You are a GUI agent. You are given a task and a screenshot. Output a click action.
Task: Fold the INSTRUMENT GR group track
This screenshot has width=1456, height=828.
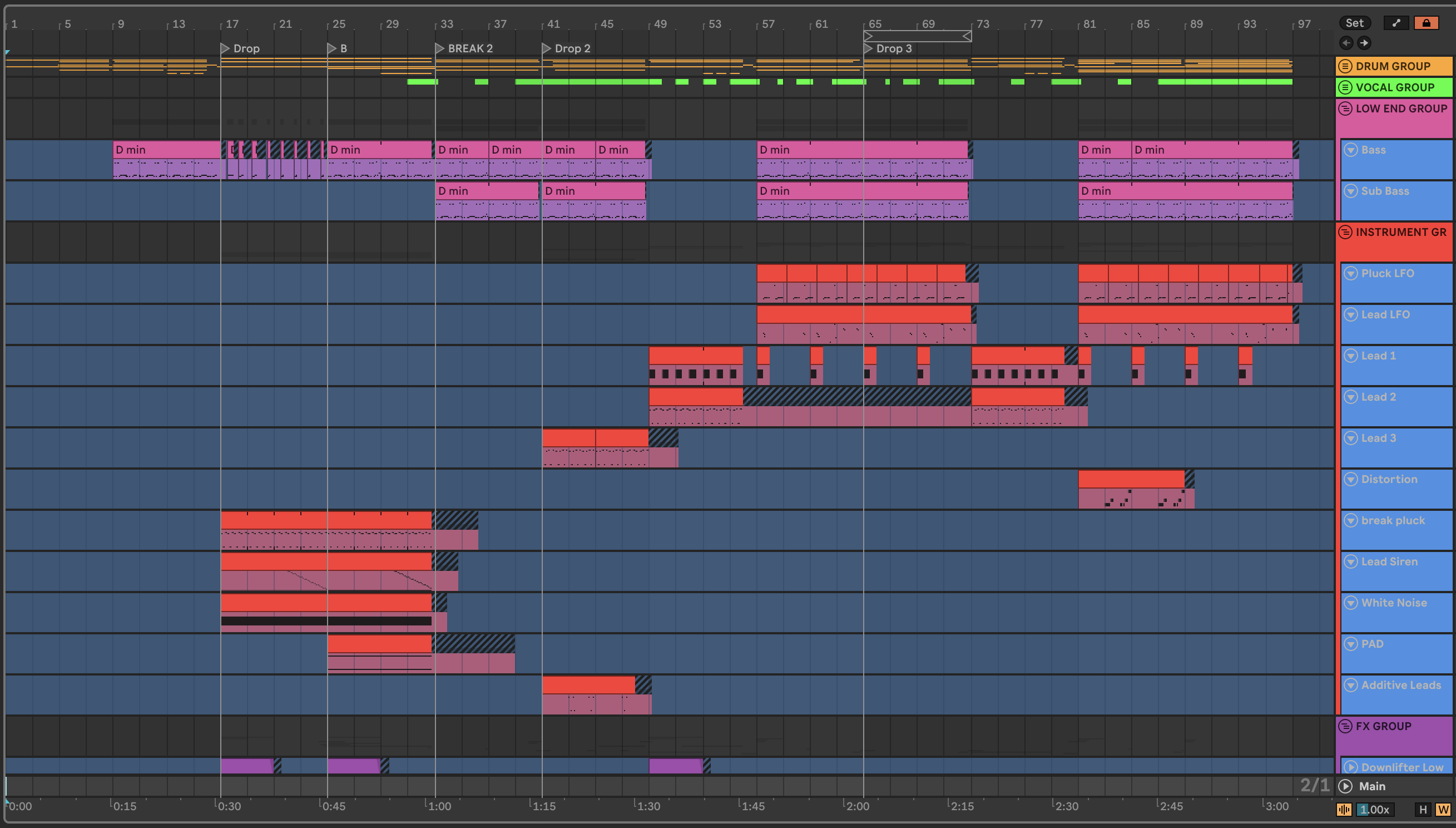click(1345, 231)
